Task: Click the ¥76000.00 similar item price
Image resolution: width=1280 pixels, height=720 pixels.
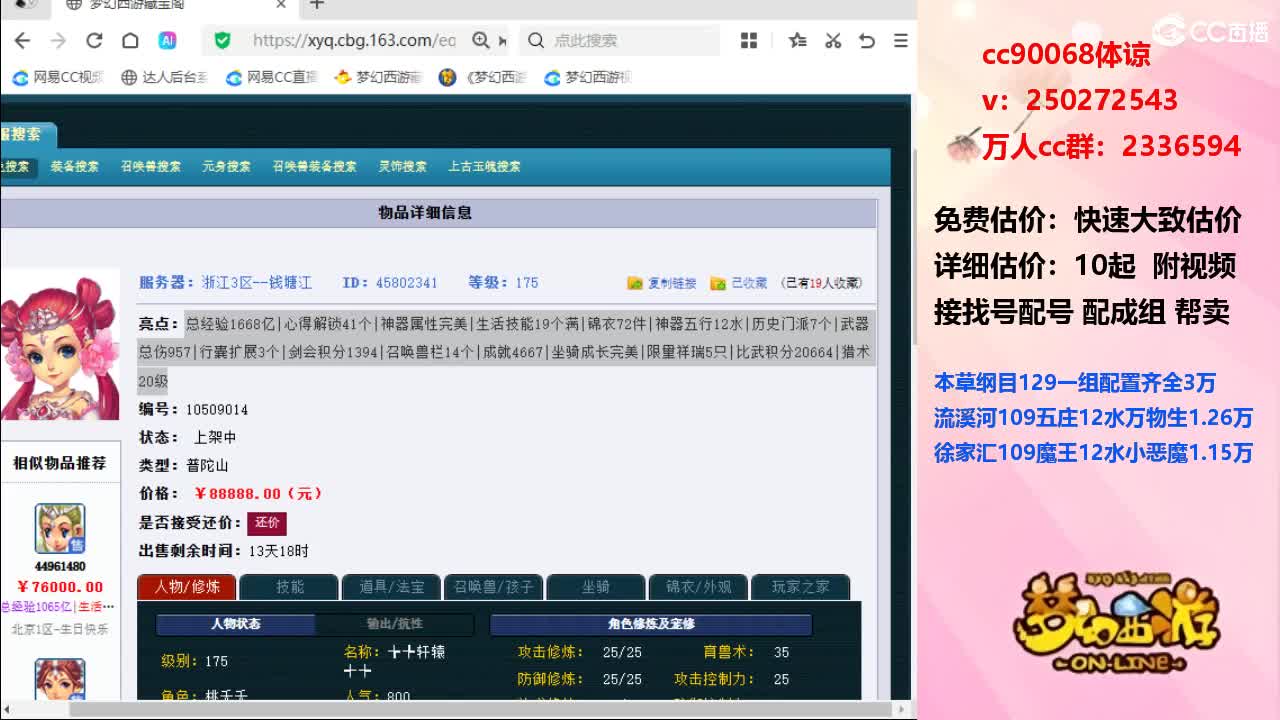Action: [60, 587]
